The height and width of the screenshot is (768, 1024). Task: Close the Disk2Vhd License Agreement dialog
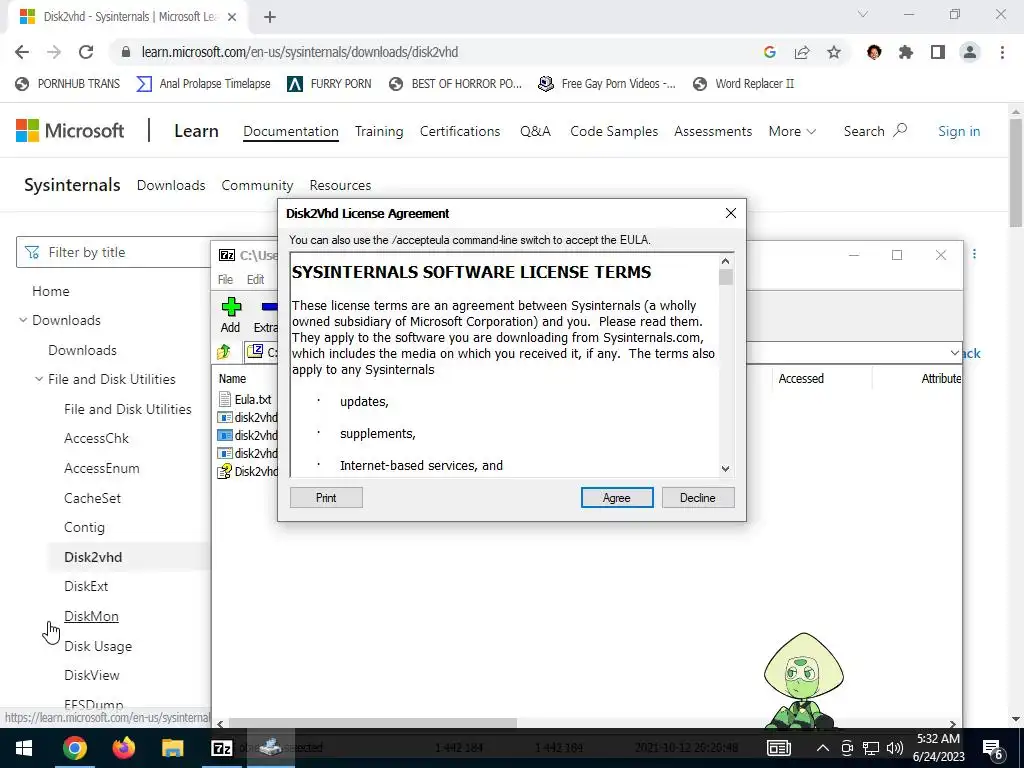731,213
